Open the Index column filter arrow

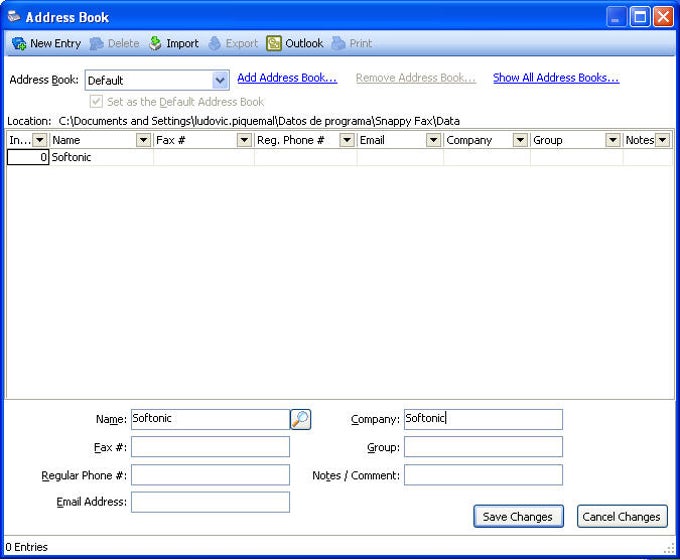point(39,140)
